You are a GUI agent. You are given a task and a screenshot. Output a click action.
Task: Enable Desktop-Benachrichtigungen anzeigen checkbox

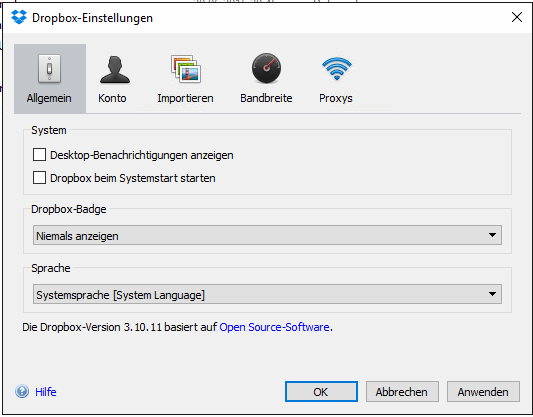point(39,155)
